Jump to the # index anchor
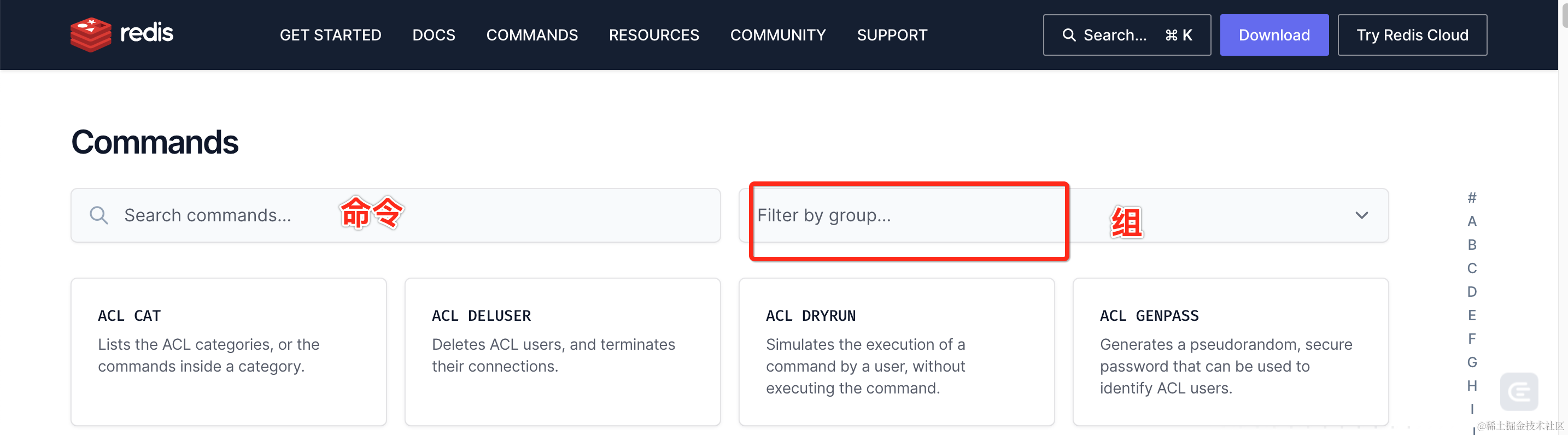 click(x=1471, y=198)
